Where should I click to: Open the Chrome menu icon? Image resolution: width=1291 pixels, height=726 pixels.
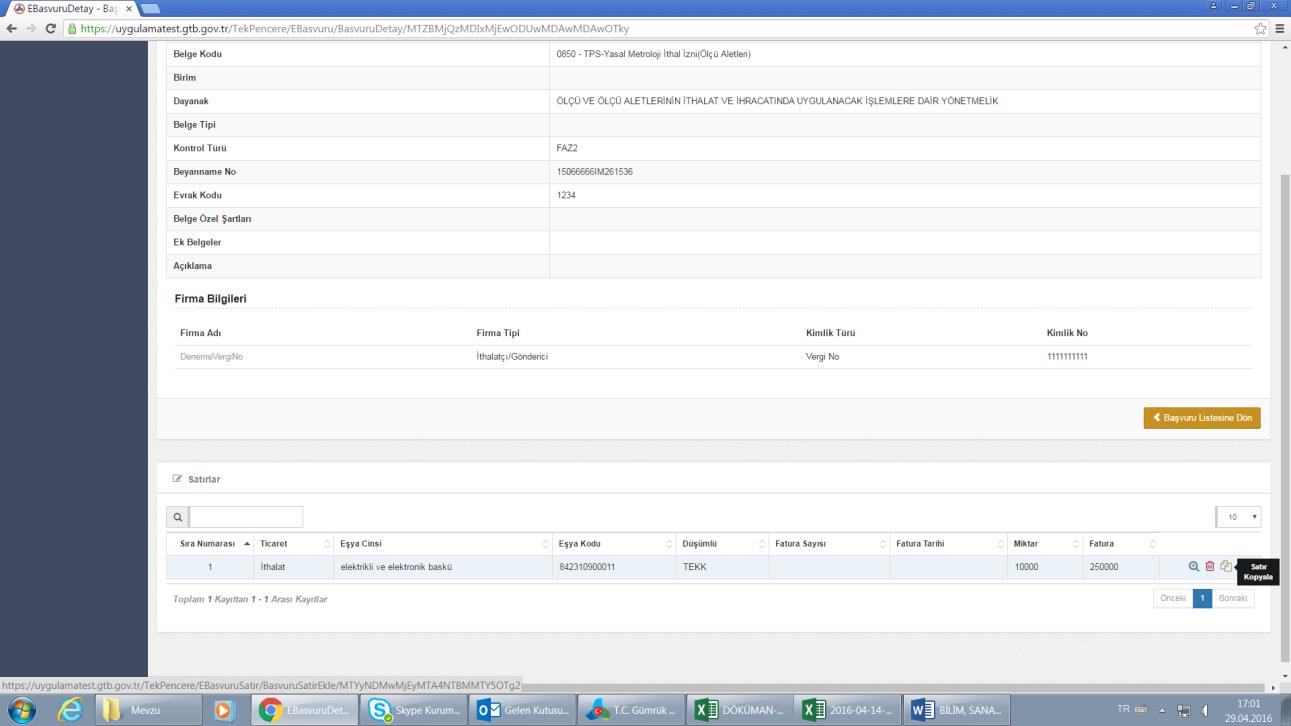[x=1280, y=29]
